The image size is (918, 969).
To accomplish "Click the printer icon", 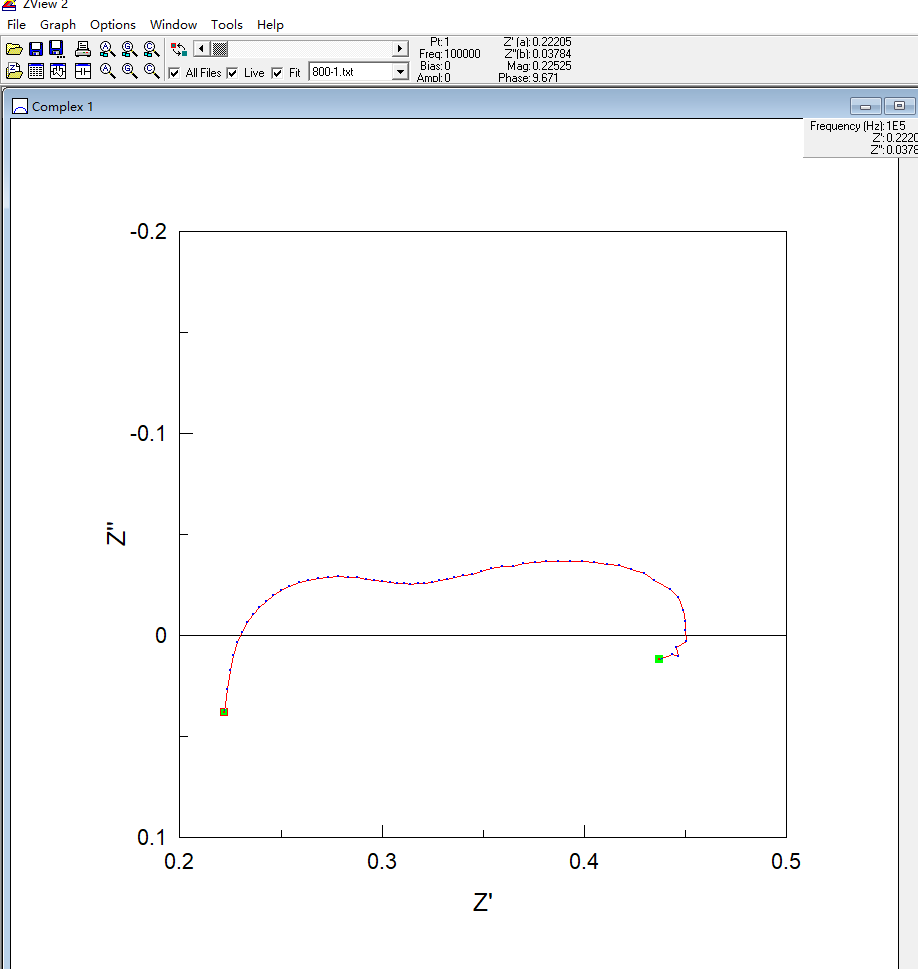I will tap(83, 49).
